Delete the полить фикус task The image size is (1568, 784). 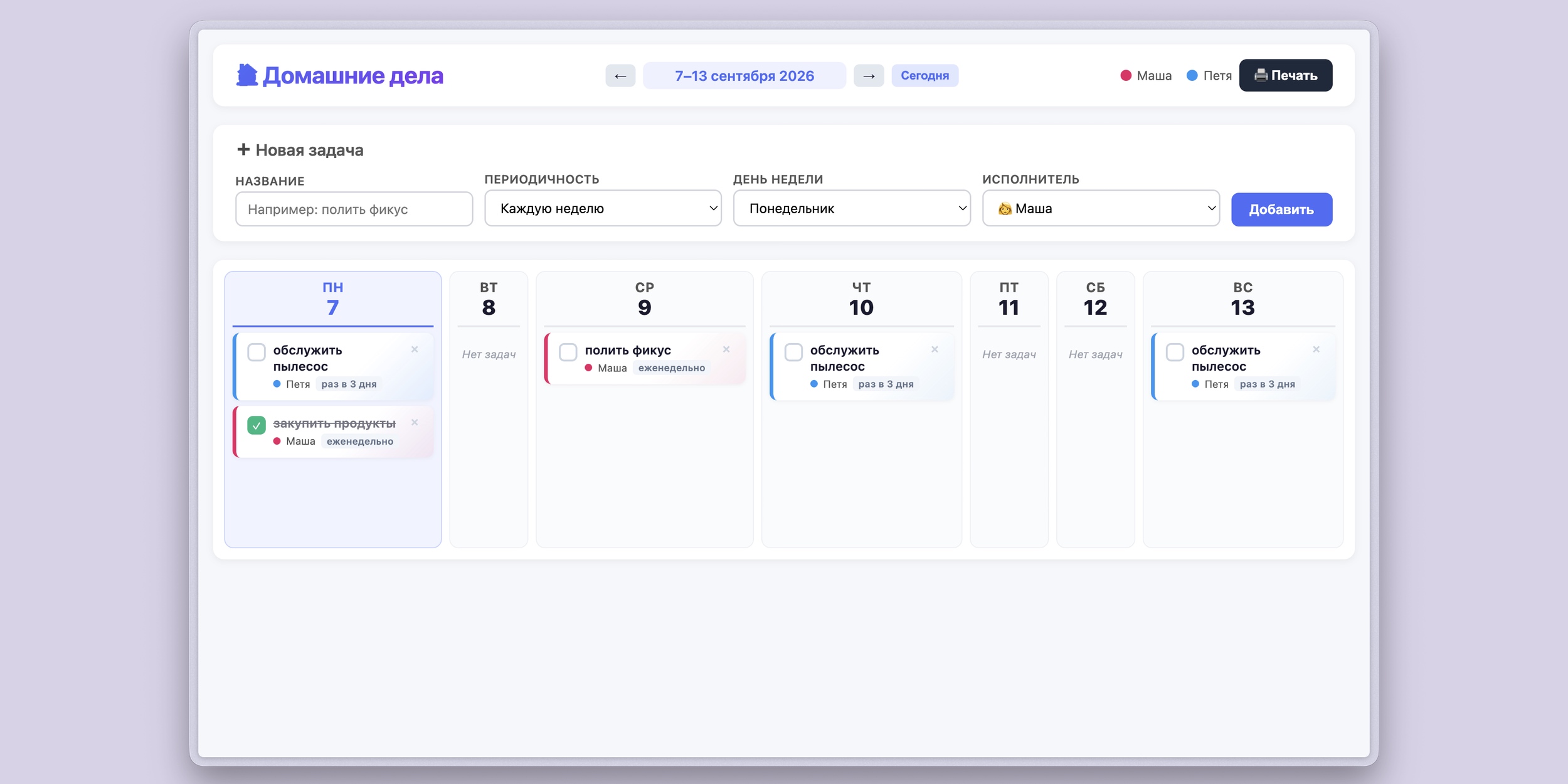[x=726, y=349]
